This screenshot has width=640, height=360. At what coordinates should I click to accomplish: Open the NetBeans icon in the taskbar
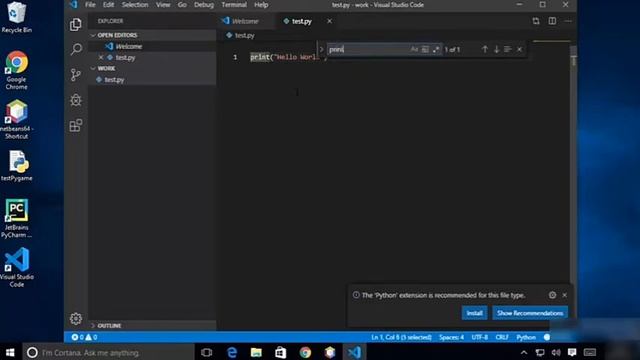click(x=330, y=352)
